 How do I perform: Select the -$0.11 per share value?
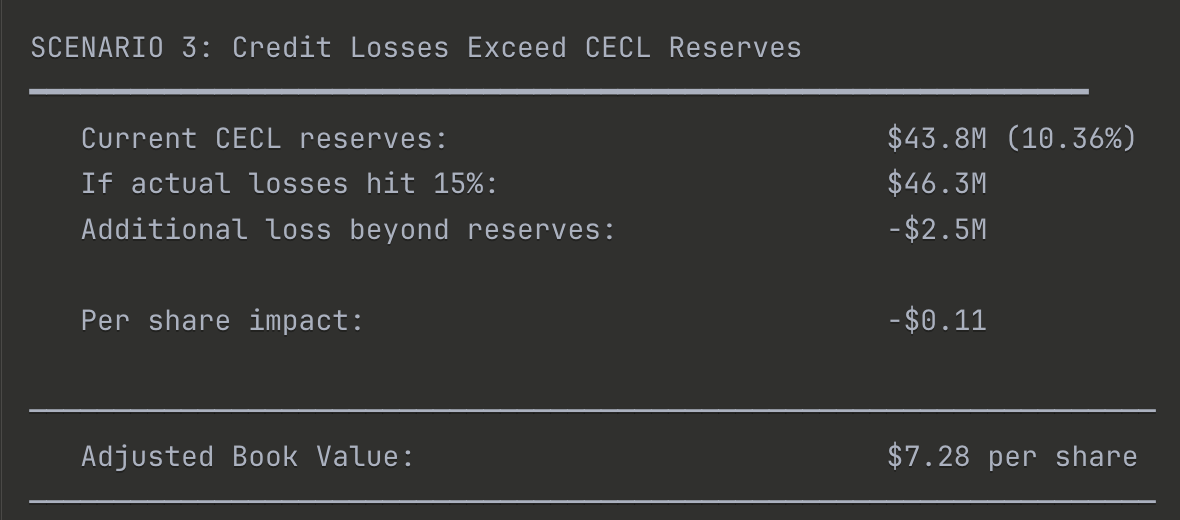pos(936,321)
